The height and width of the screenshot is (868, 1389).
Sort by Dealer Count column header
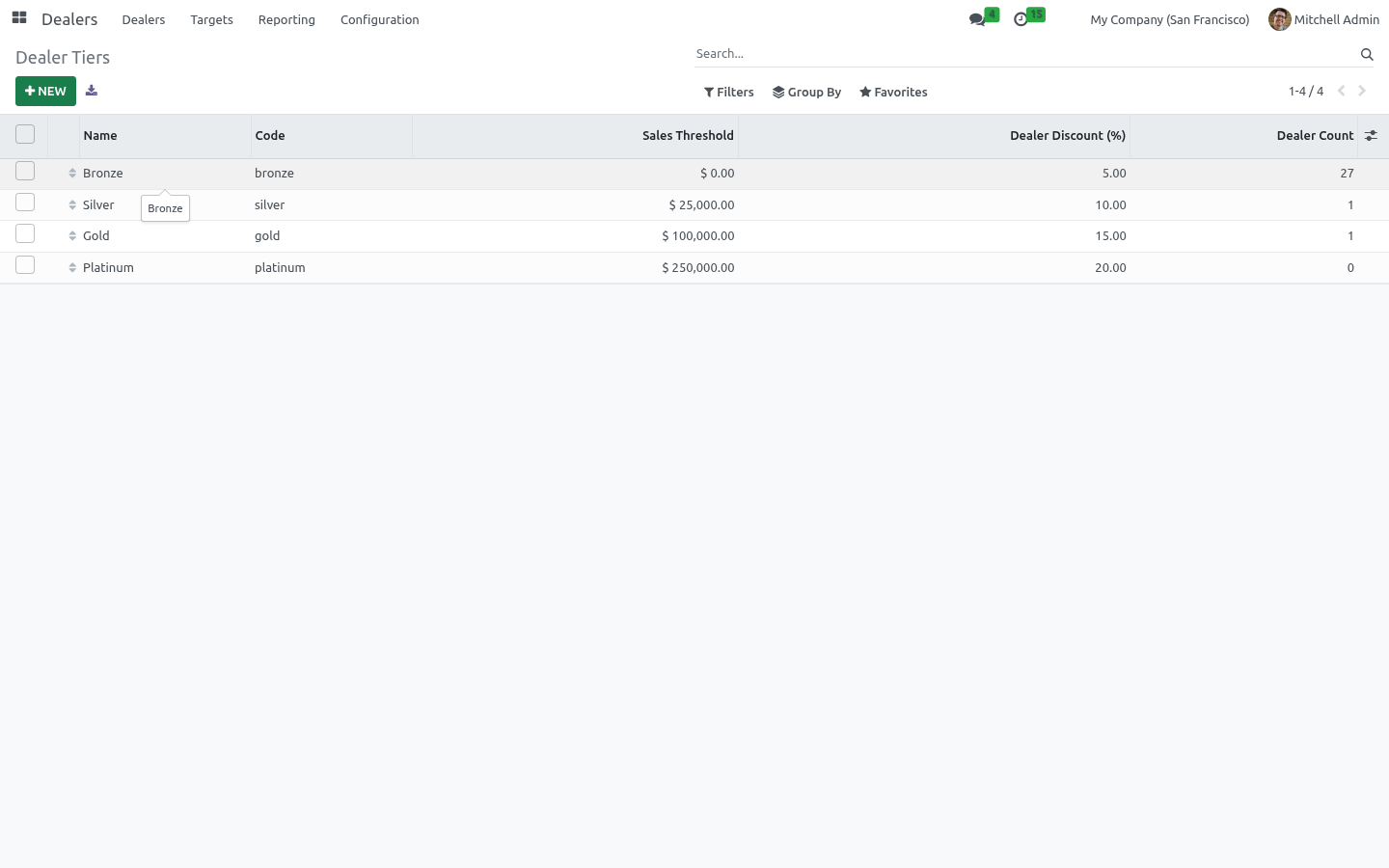[x=1244, y=136]
